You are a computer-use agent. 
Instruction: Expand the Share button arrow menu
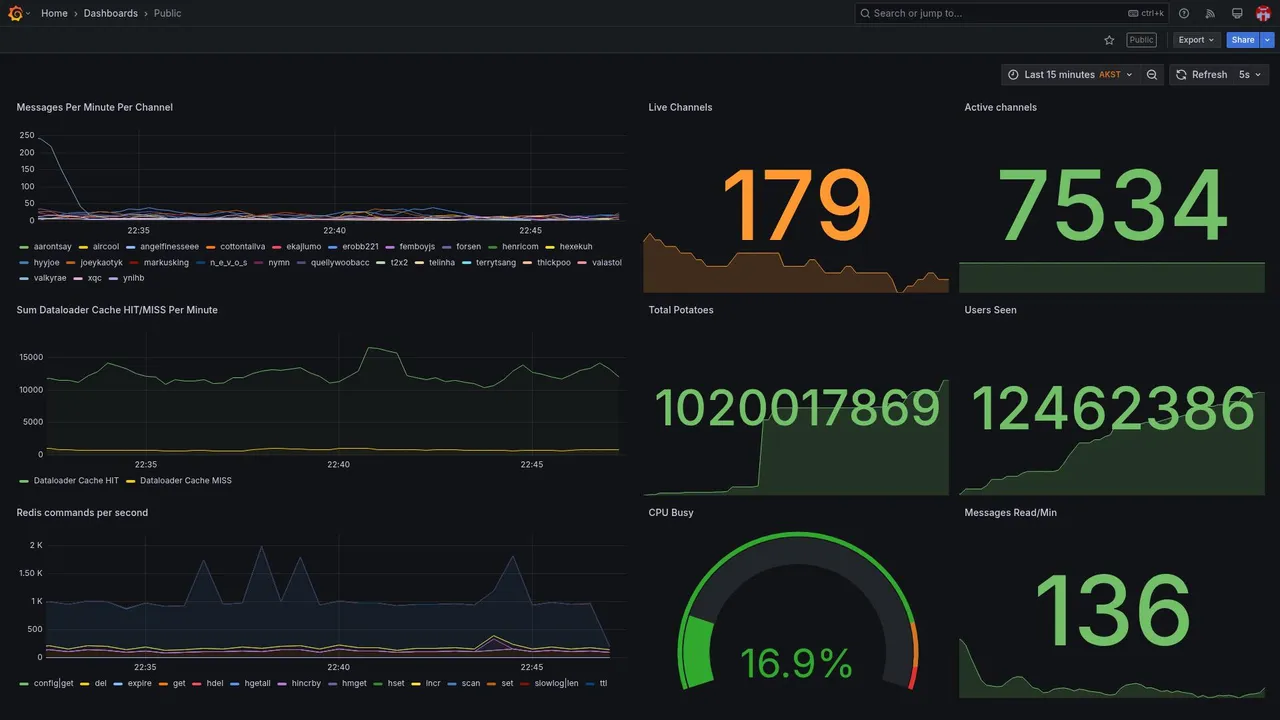(1267, 40)
